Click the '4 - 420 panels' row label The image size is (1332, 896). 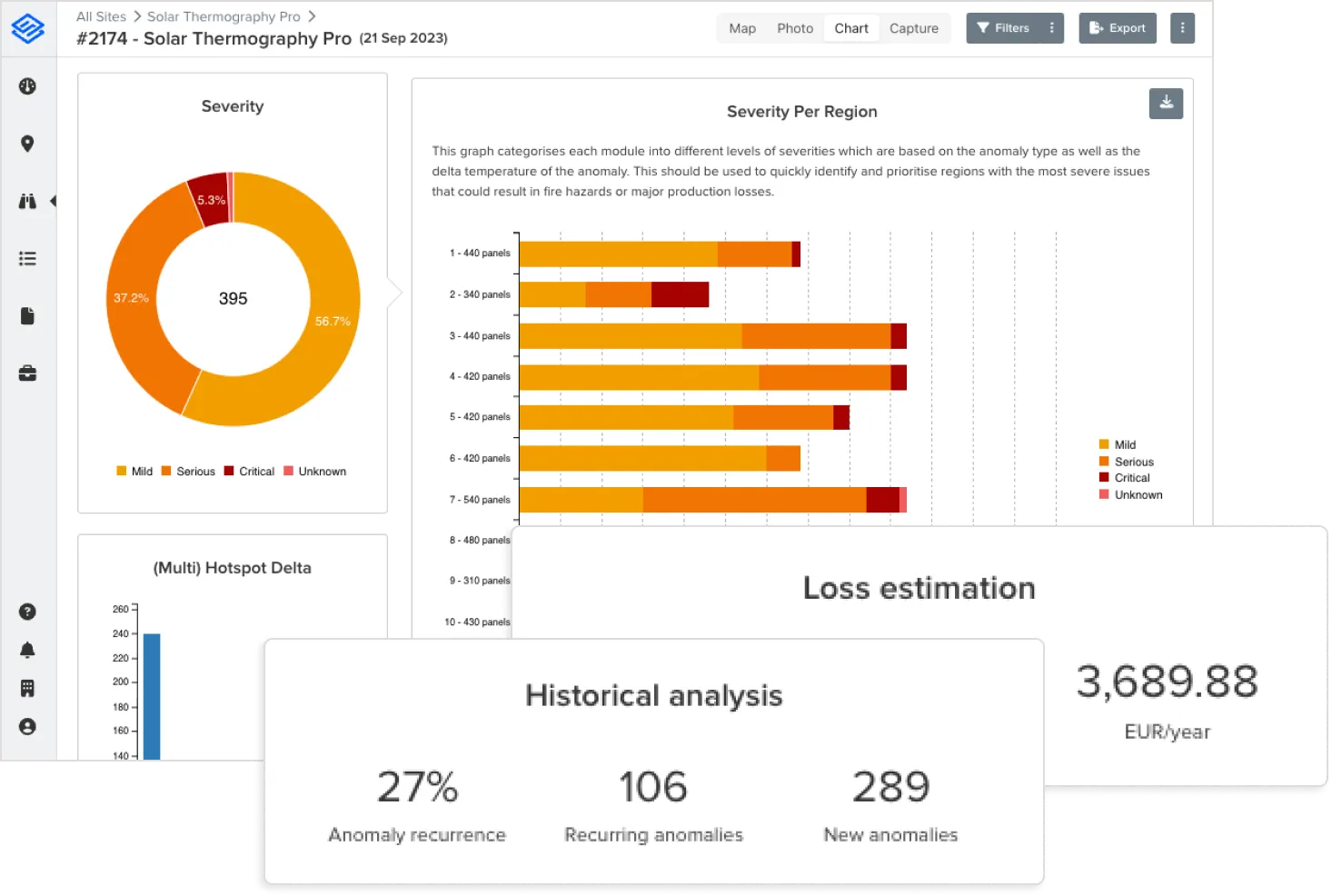coord(480,376)
